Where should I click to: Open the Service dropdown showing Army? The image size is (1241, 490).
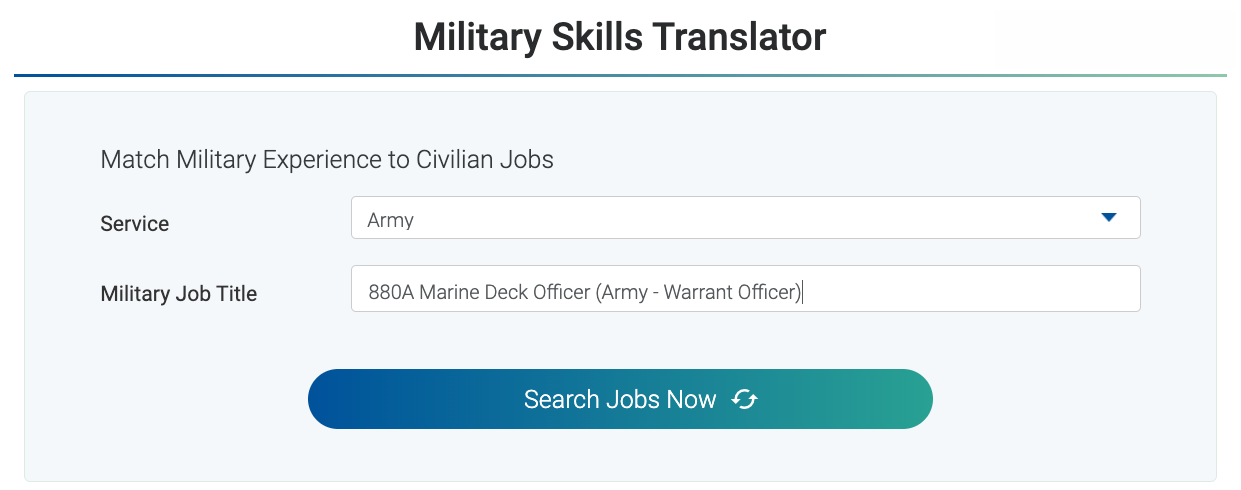point(745,218)
